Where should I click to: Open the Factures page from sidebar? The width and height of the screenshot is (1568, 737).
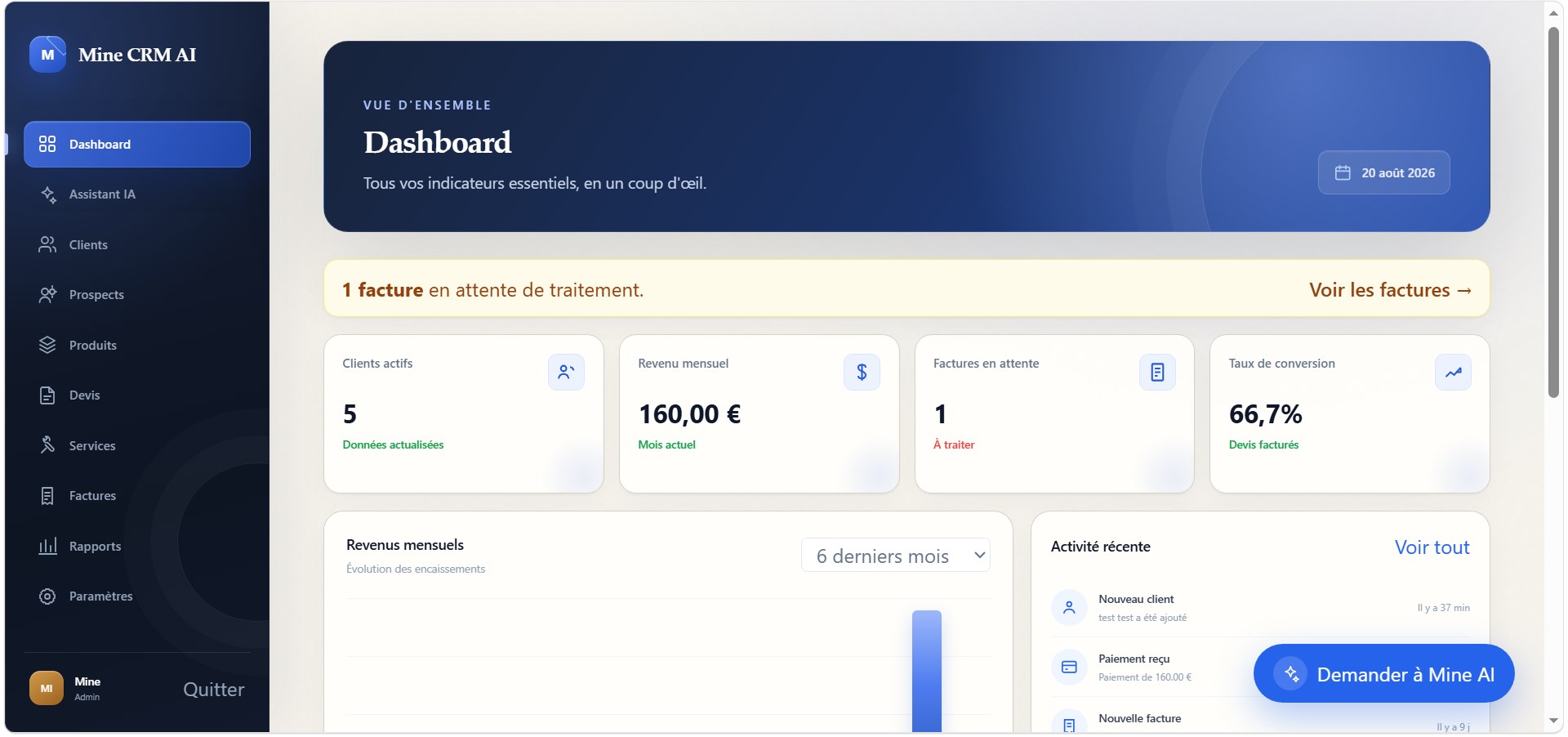[137, 496]
